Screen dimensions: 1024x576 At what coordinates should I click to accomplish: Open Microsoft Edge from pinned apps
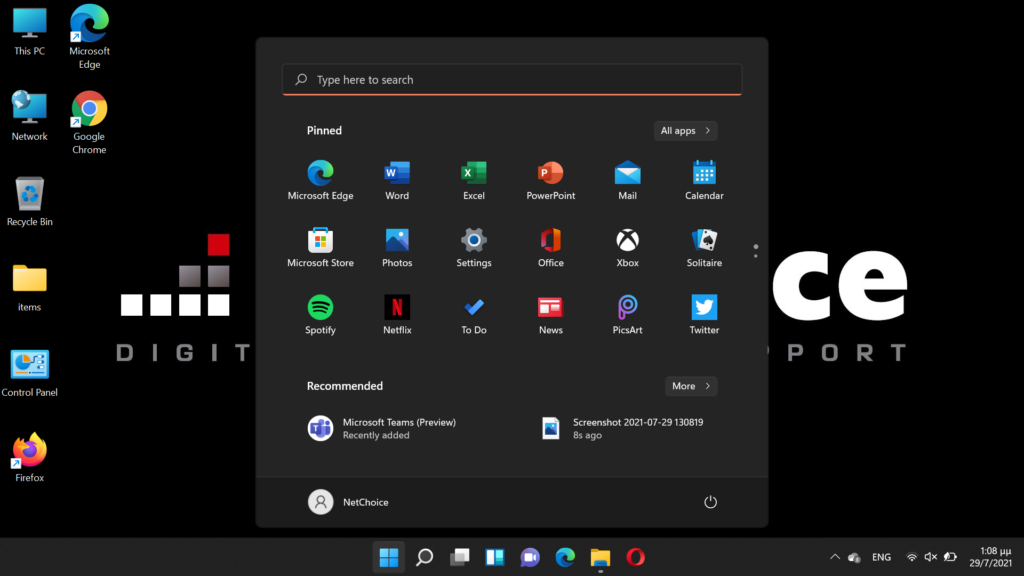[x=320, y=180]
